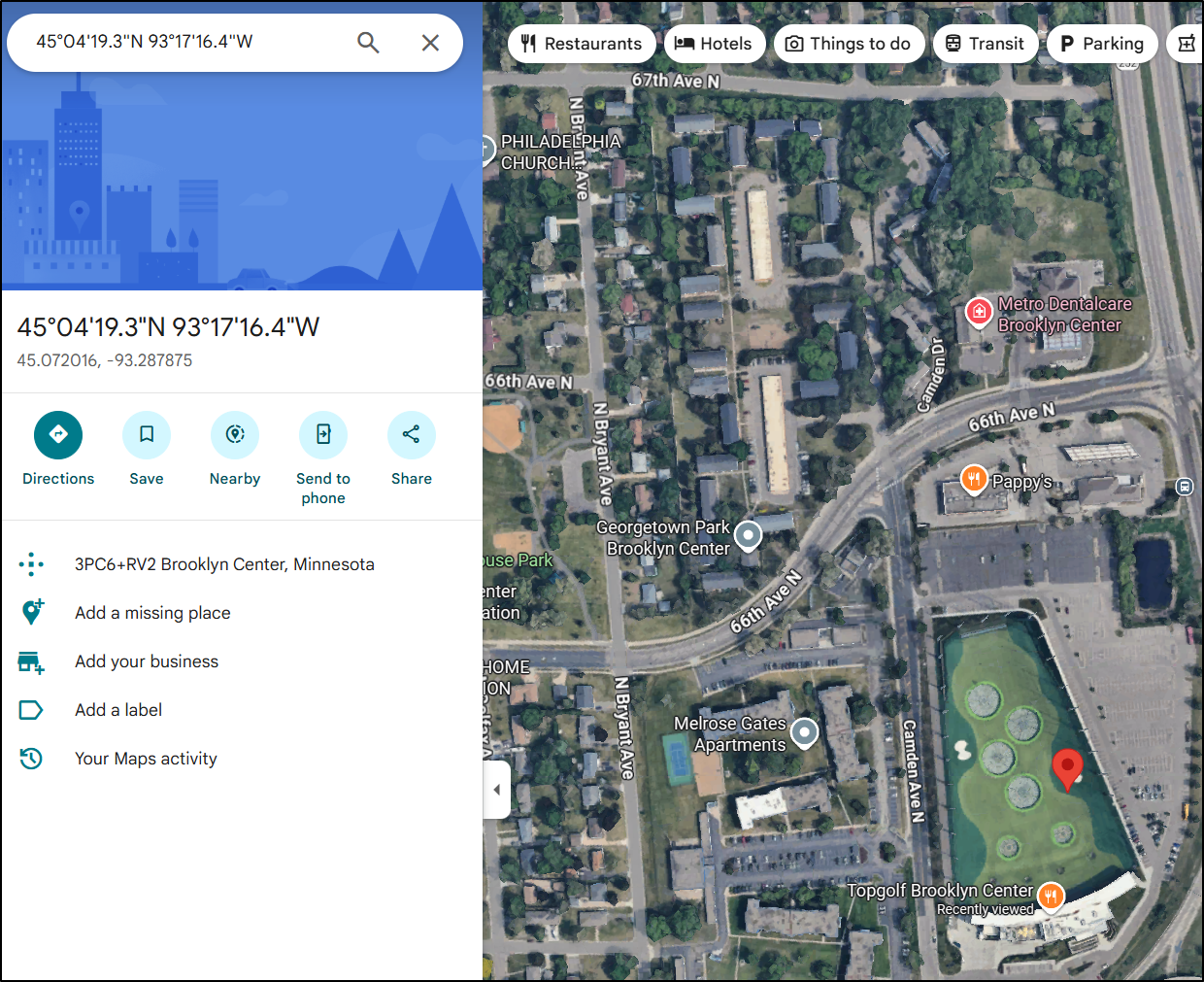Click the red dropped pin on map
This screenshot has height=982, width=1204.
[1067, 770]
